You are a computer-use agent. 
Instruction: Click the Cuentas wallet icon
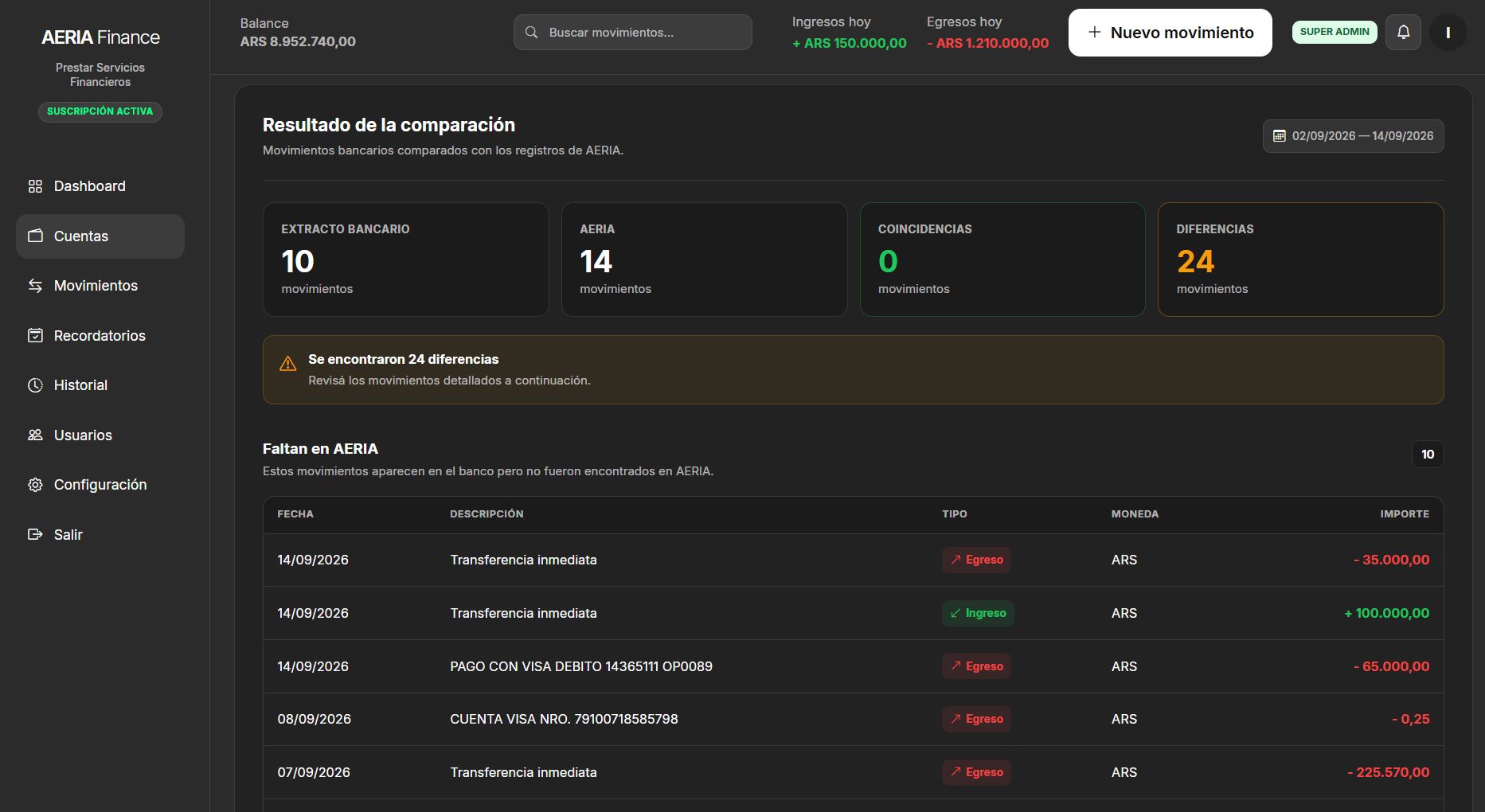[x=35, y=236]
